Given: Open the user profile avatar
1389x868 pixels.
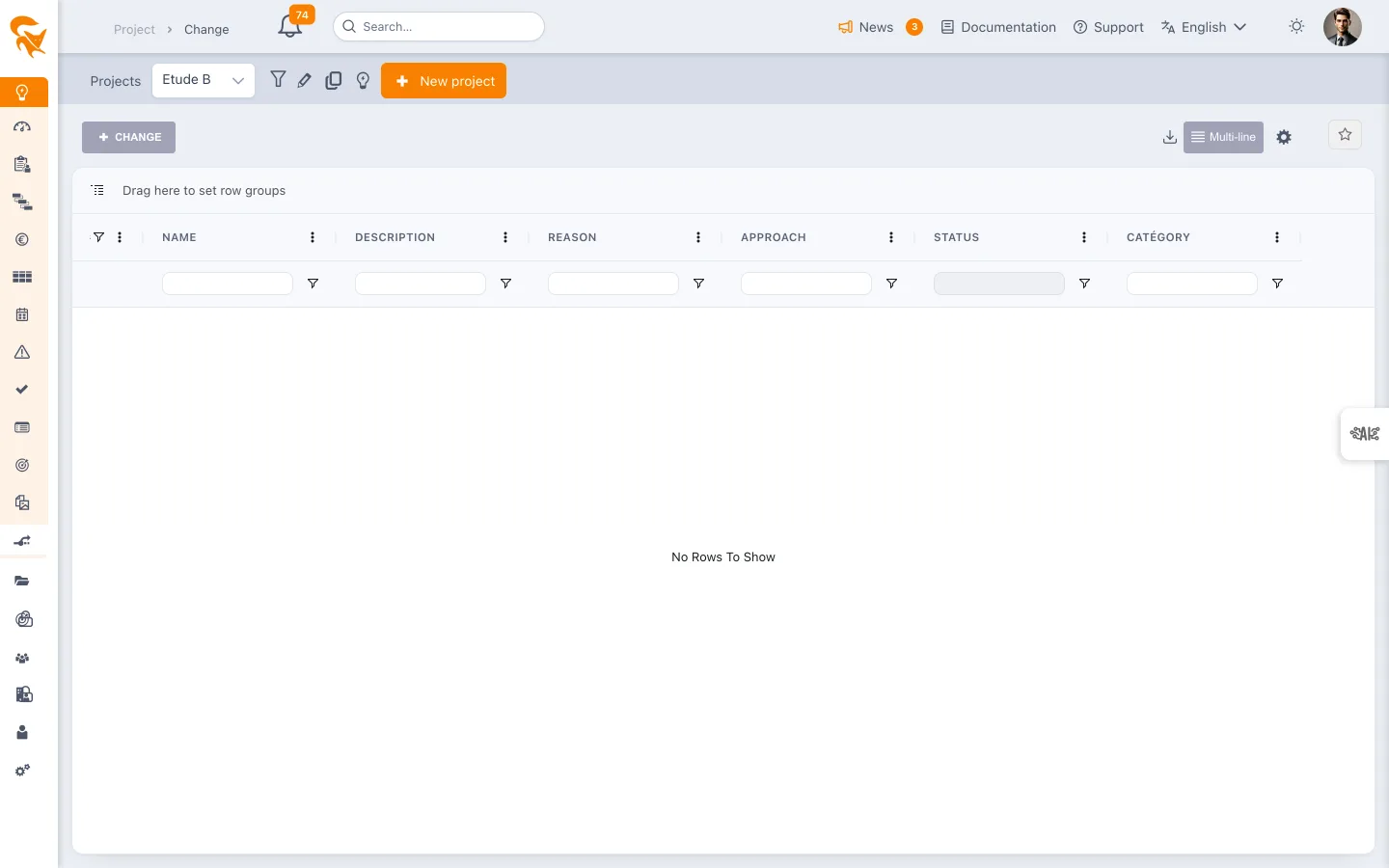Looking at the screenshot, I should click(x=1342, y=27).
